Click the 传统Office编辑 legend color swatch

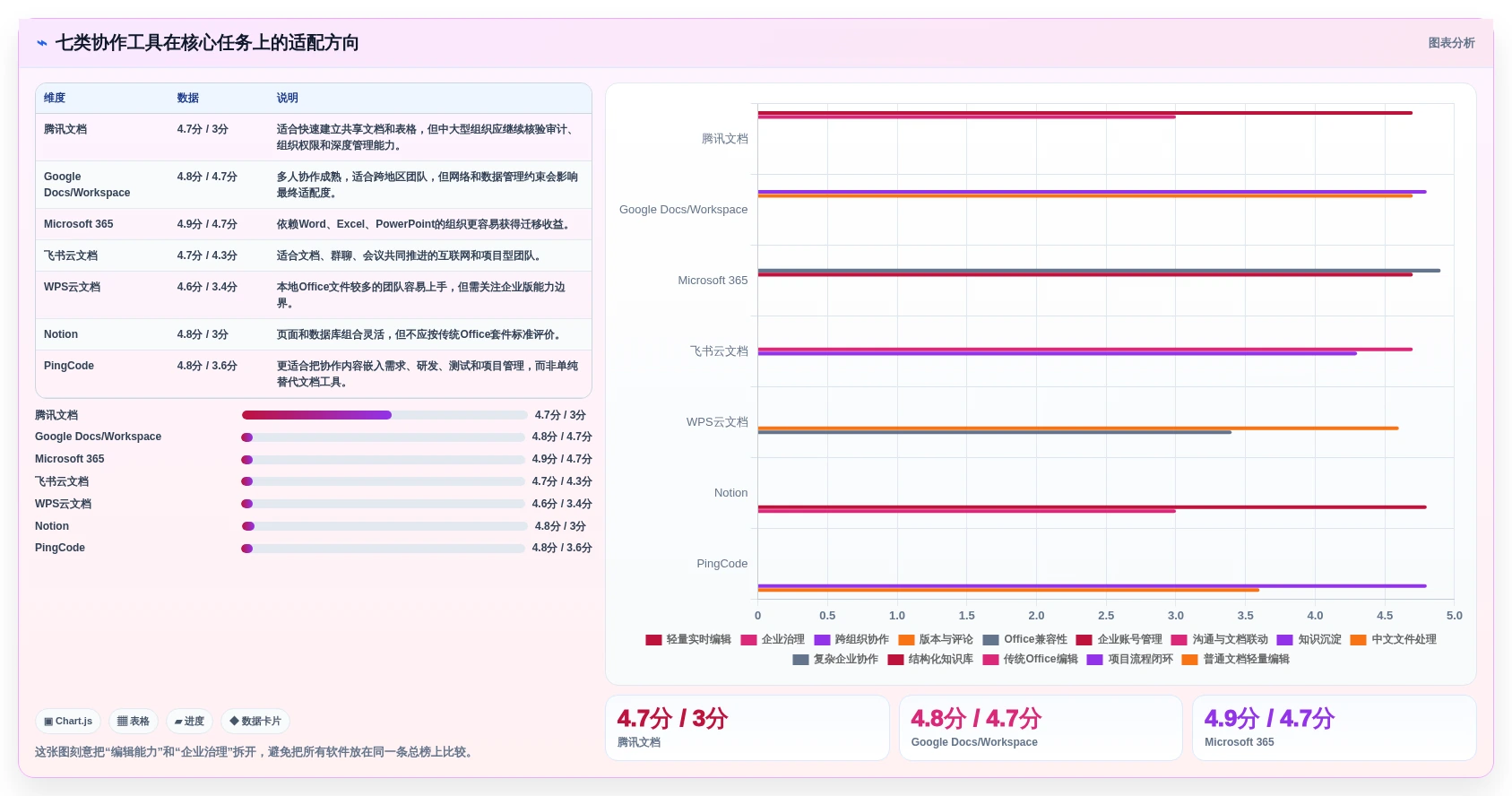(x=990, y=660)
